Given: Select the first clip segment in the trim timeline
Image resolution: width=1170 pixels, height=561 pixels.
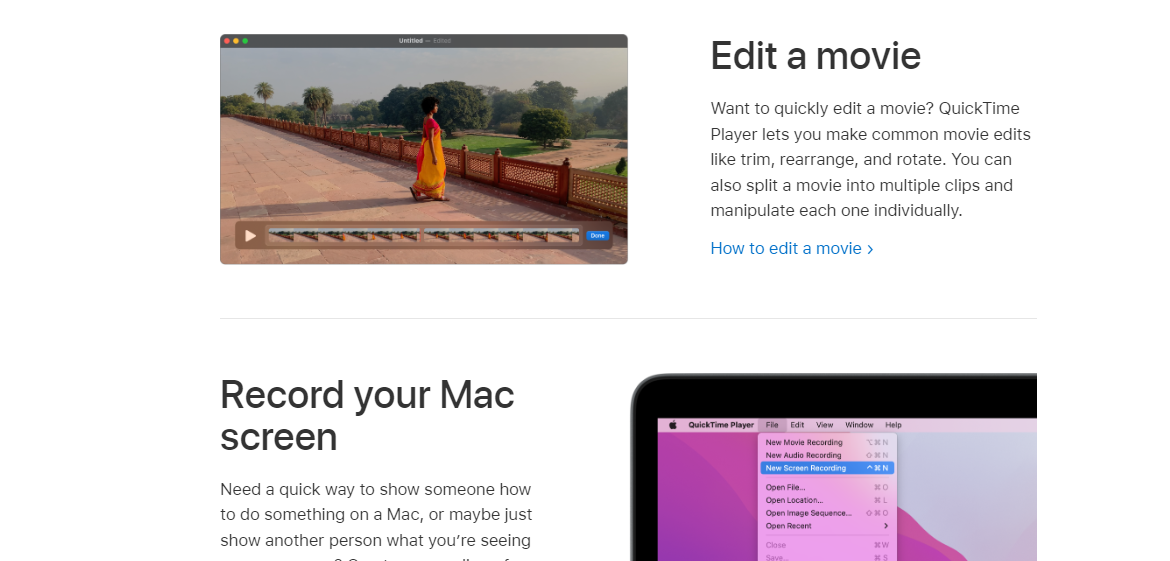Looking at the screenshot, I should tap(343, 236).
